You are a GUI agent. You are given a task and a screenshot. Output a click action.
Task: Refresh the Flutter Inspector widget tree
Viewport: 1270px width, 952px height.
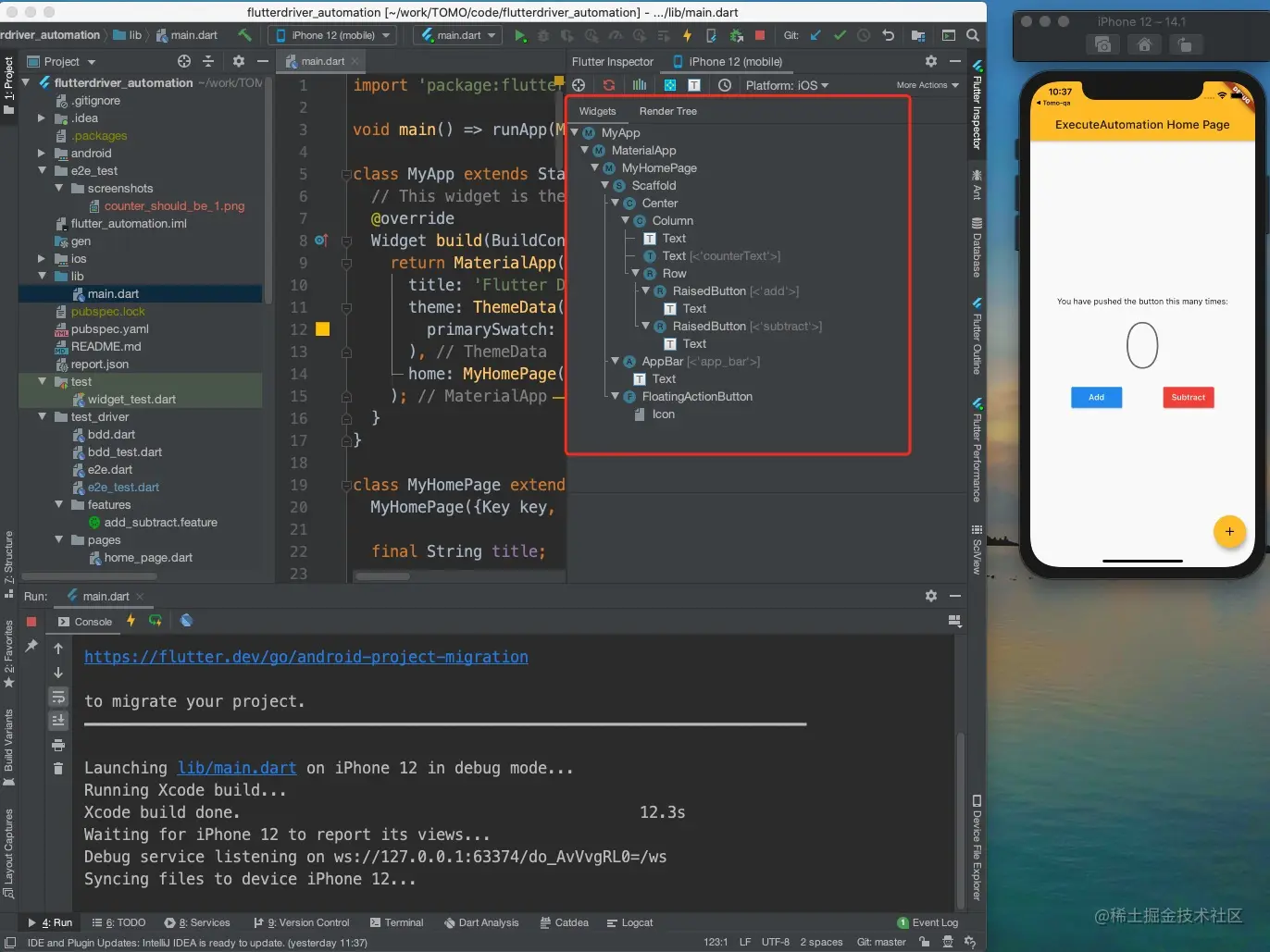click(609, 85)
